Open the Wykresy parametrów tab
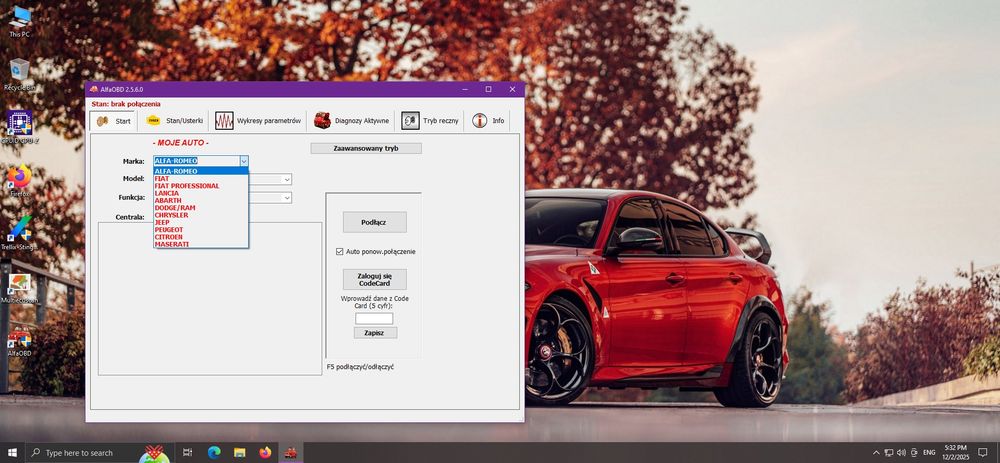 pyautogui.click(x=258, y=121)
